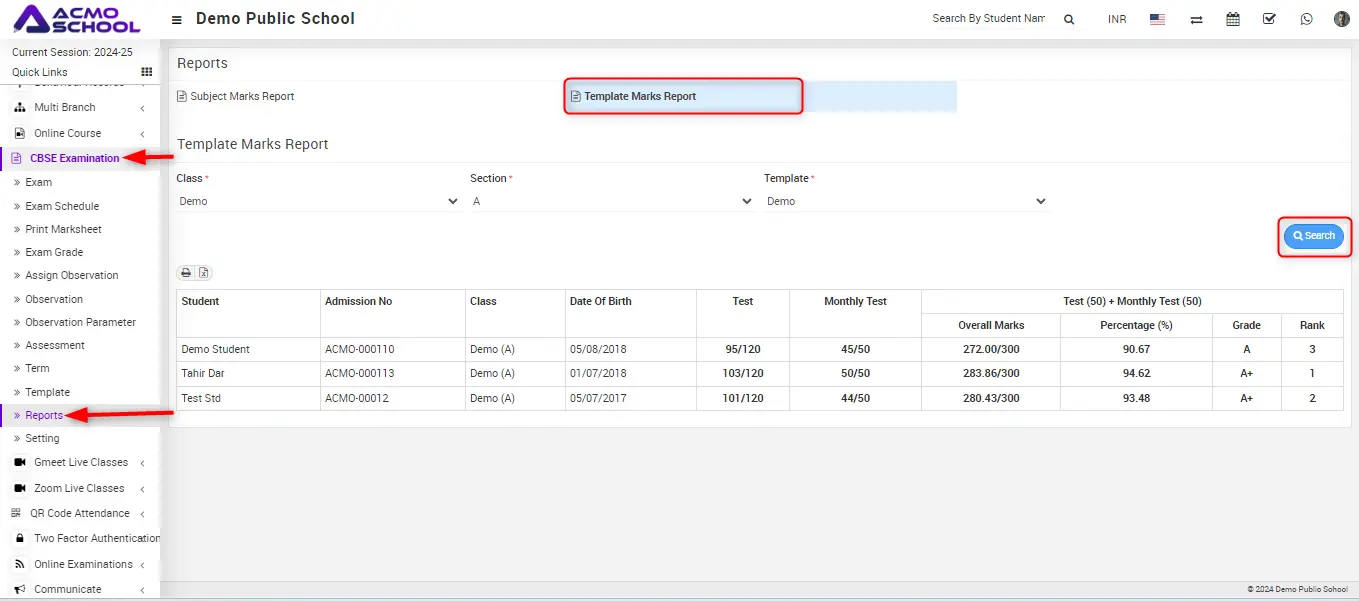Open the Template dropdown
Viewport: 1359px width, 601px height.
click(x=906, y=201)
